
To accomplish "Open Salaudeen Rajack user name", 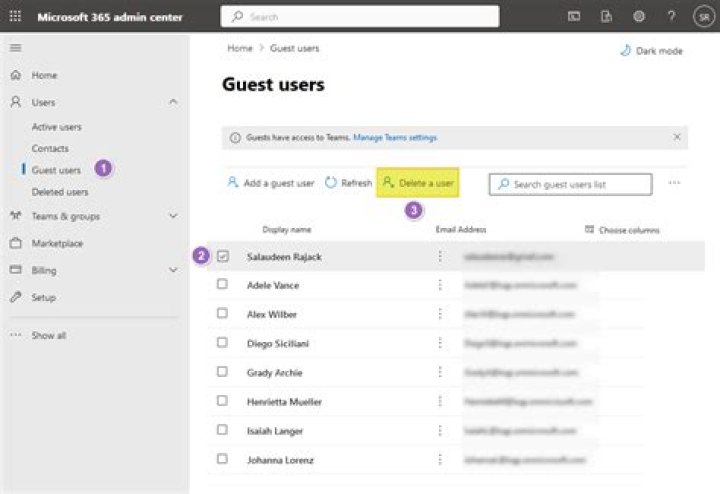I will click(284, 257).
